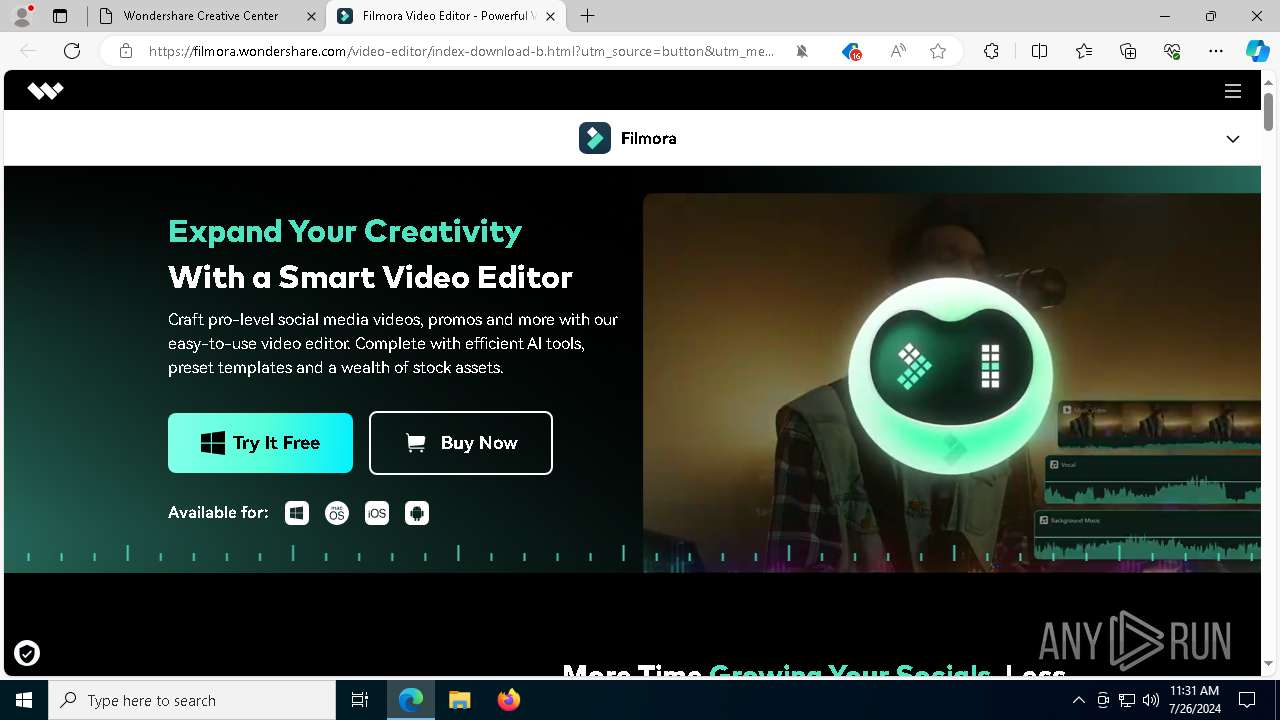The width and height of the screenshot is (1280, 720).
Task: Click the Edge icon on taskbar
Action: point(411,700)
